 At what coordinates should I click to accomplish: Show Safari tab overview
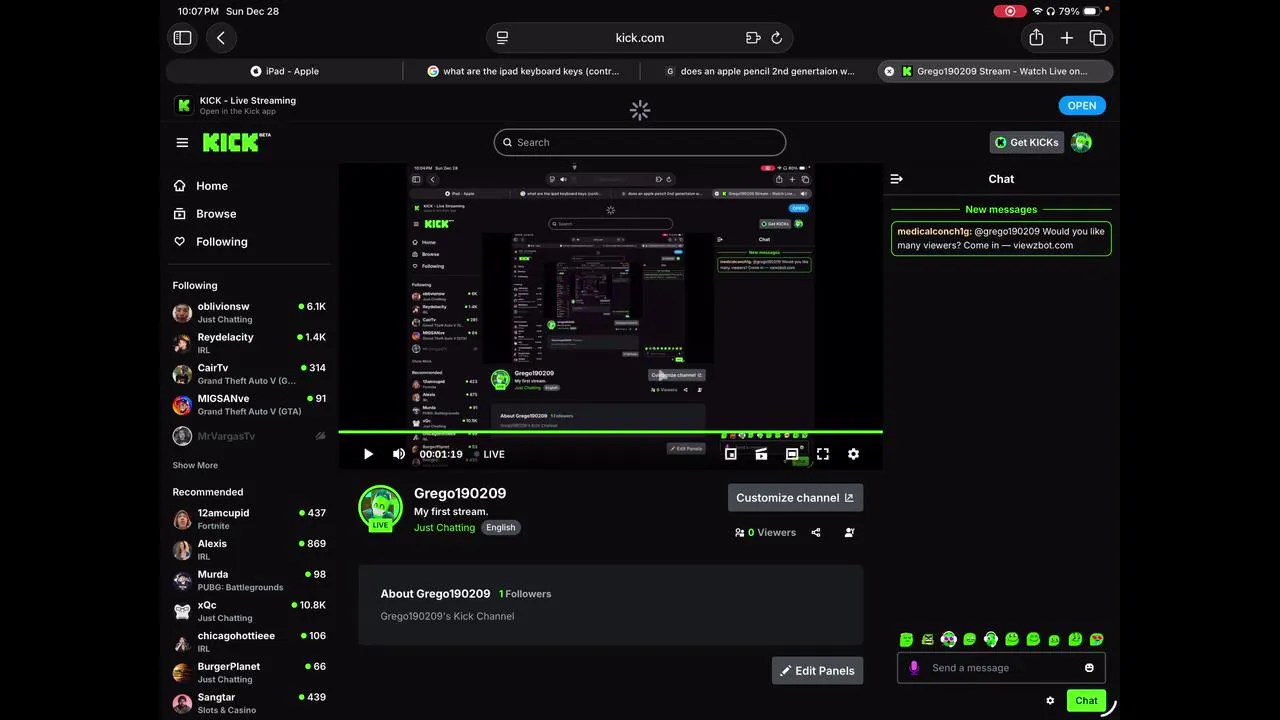[1097, 38]
